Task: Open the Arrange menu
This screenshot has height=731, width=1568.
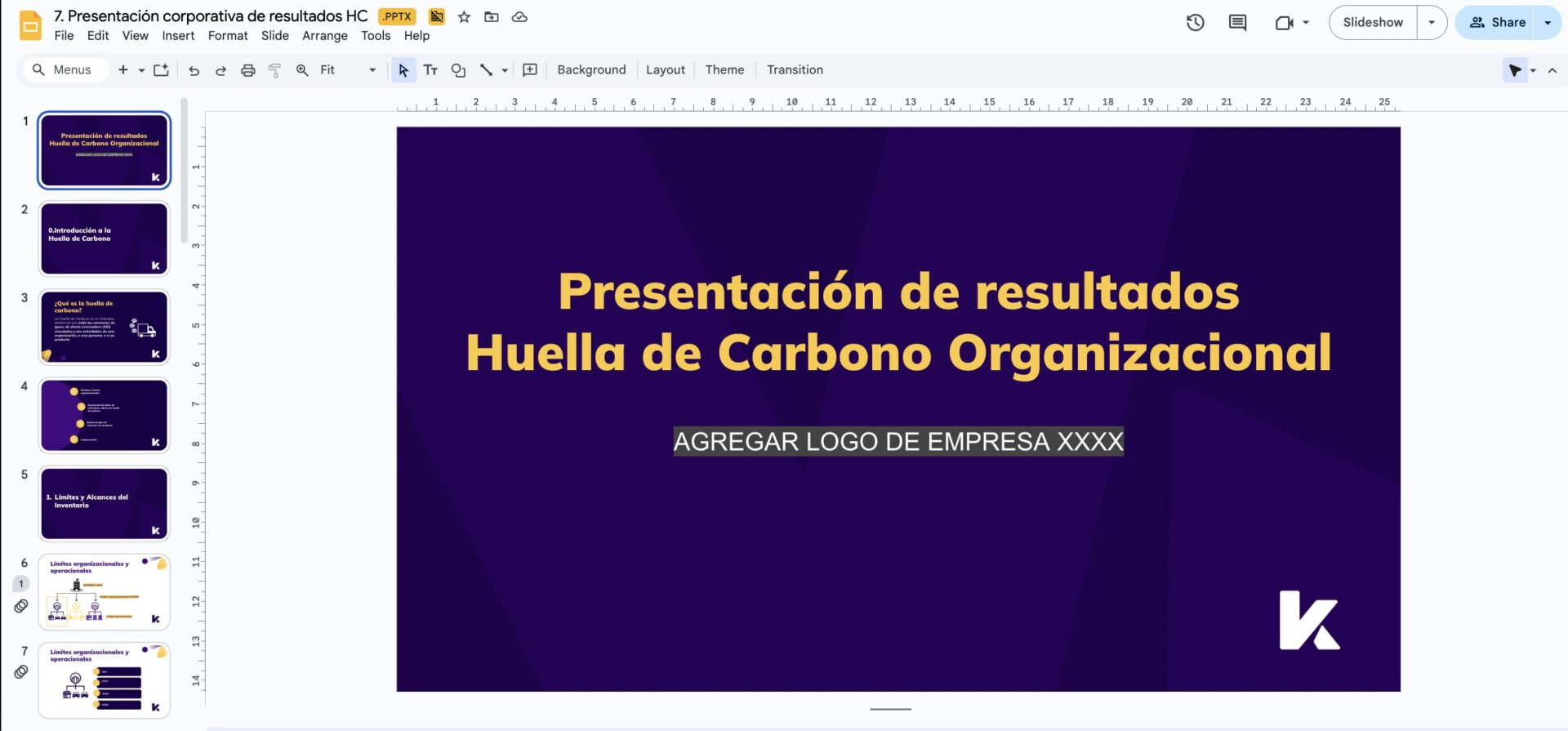Action: point(324,36)
